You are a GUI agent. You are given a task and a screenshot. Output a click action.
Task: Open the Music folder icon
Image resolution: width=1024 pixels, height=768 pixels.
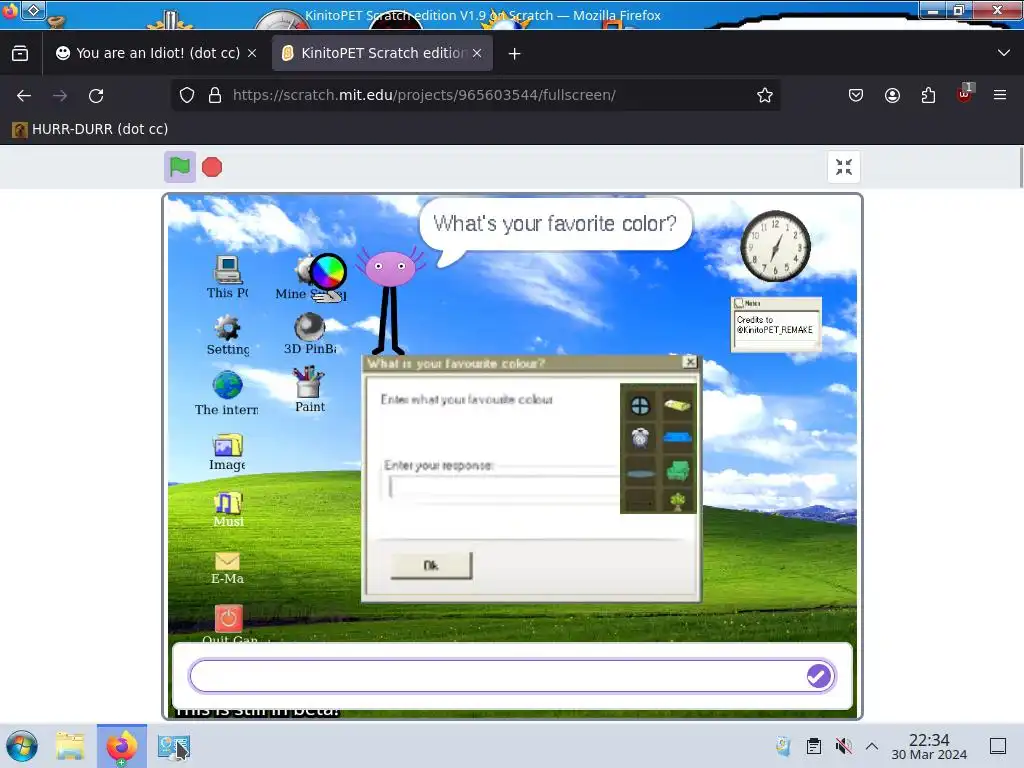click(228, 509)
